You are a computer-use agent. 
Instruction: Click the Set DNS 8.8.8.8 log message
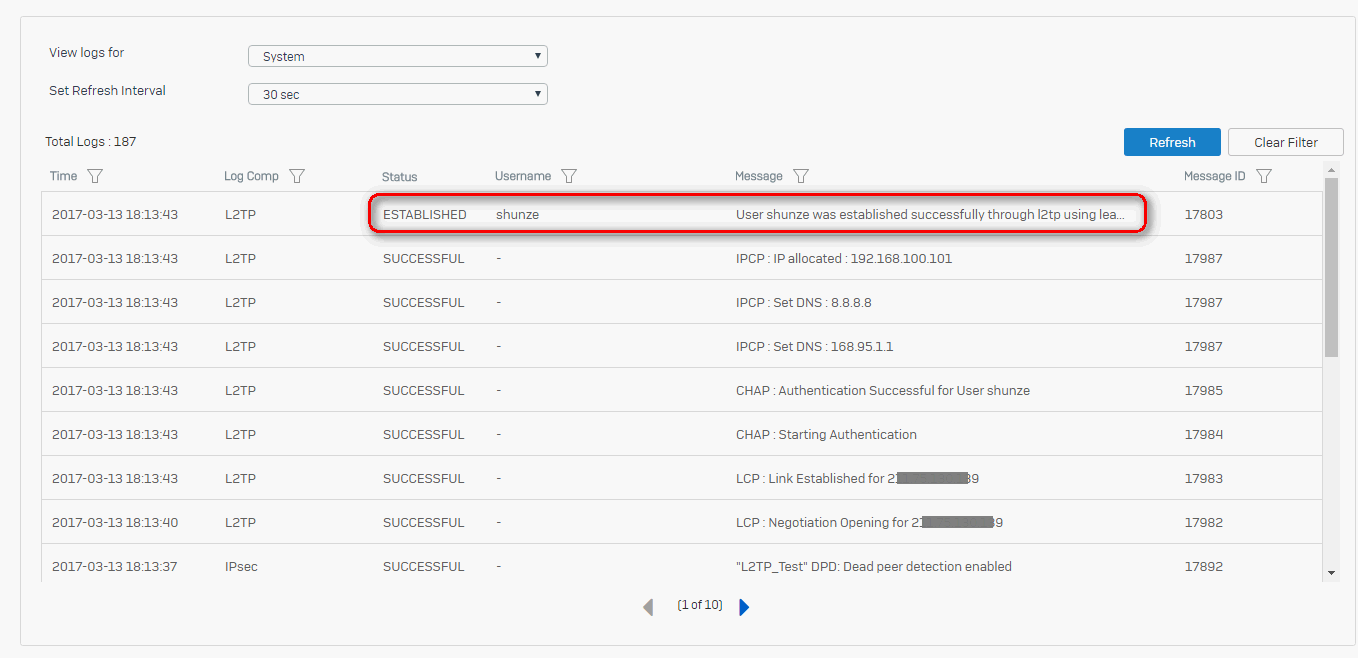796,302
